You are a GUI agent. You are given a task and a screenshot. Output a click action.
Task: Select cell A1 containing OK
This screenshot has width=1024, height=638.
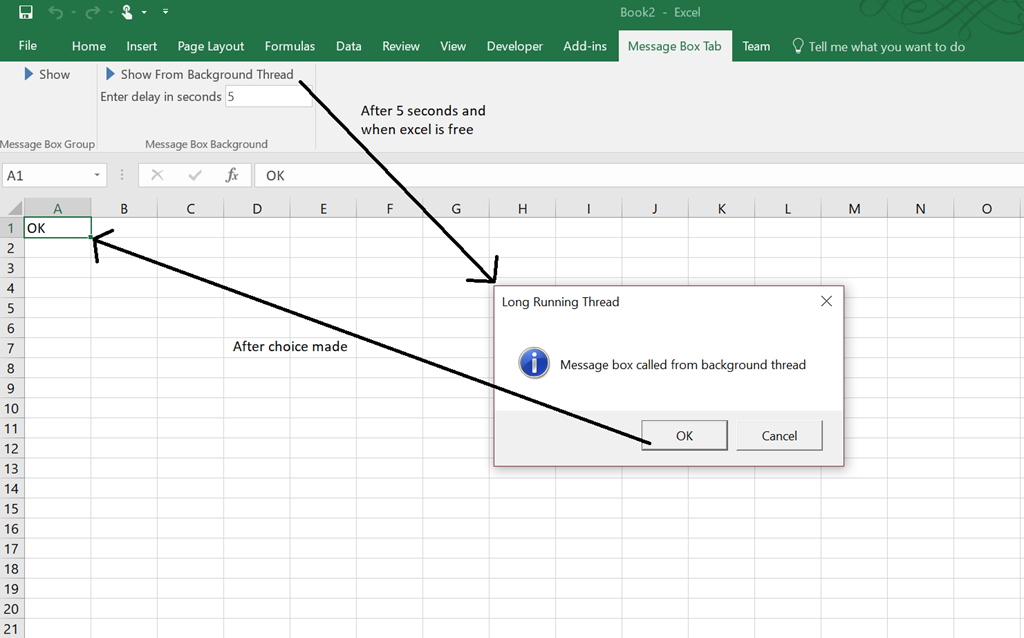click(57, 227)
